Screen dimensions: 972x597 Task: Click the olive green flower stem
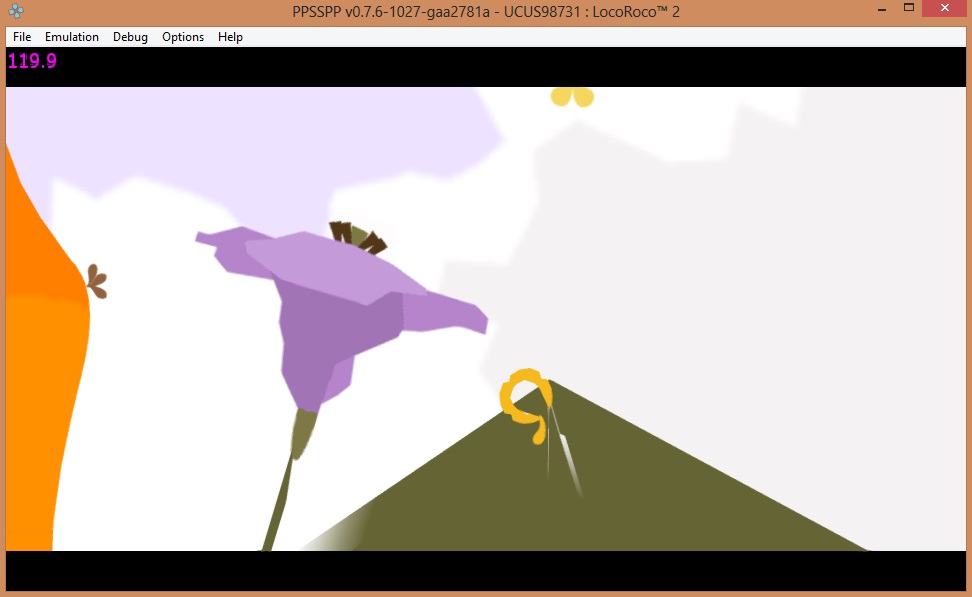tap(283, 490)
